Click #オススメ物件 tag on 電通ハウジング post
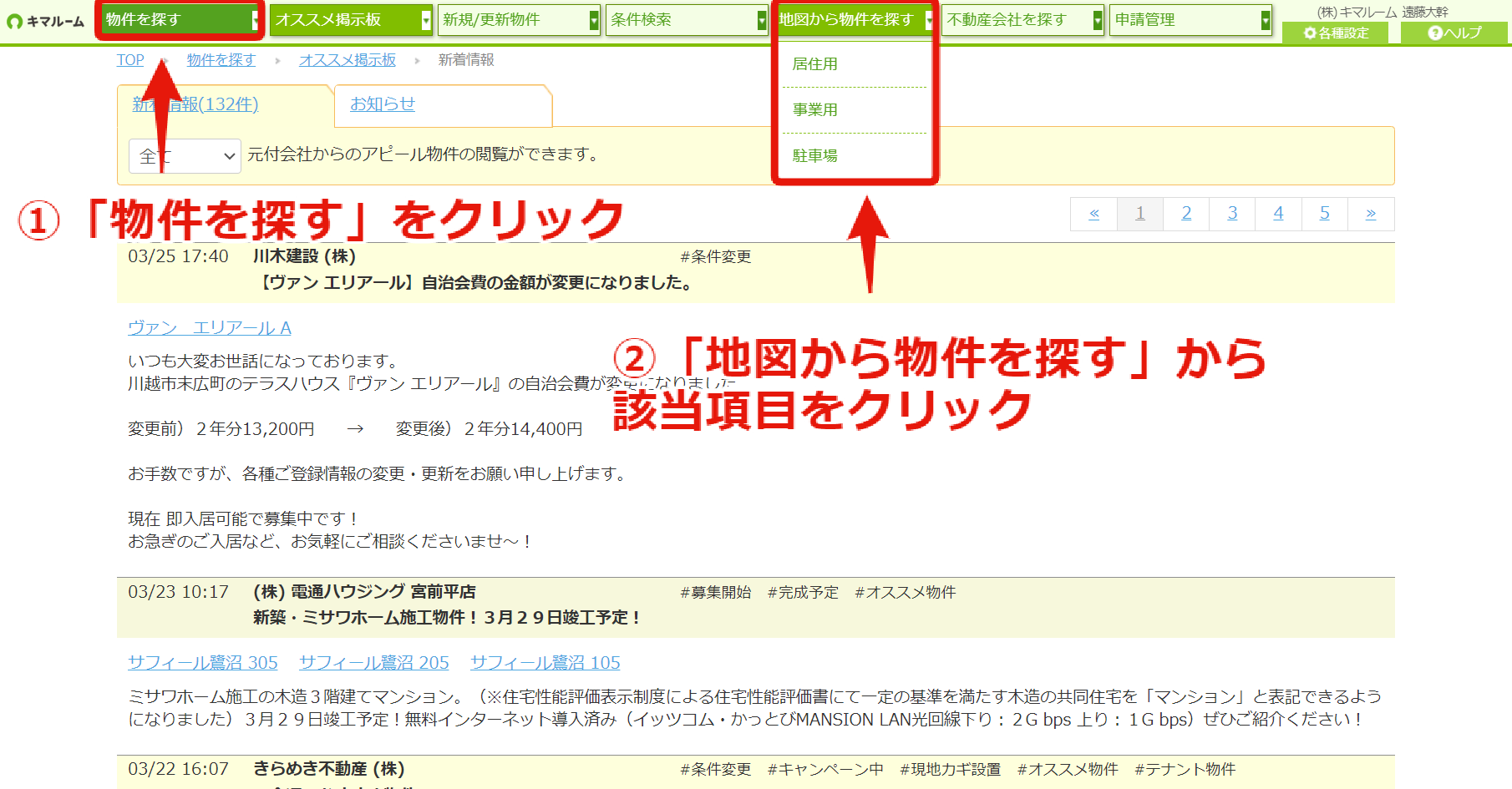This screenshot has width=1512, height=789. click(x=906, y=593)
